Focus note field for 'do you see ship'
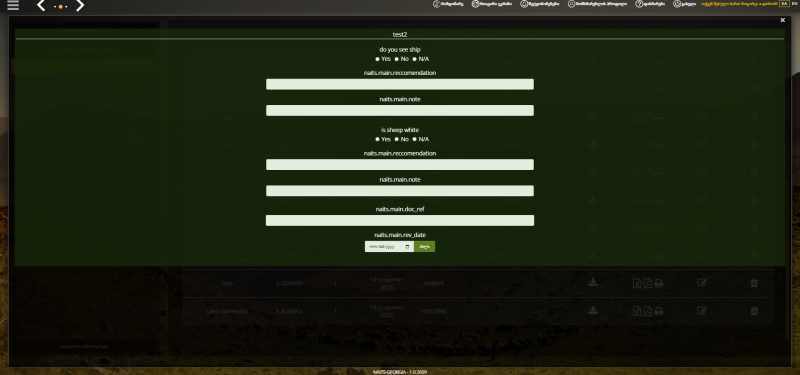The width and height of the screenshot is (800, 375). [400, 111]
